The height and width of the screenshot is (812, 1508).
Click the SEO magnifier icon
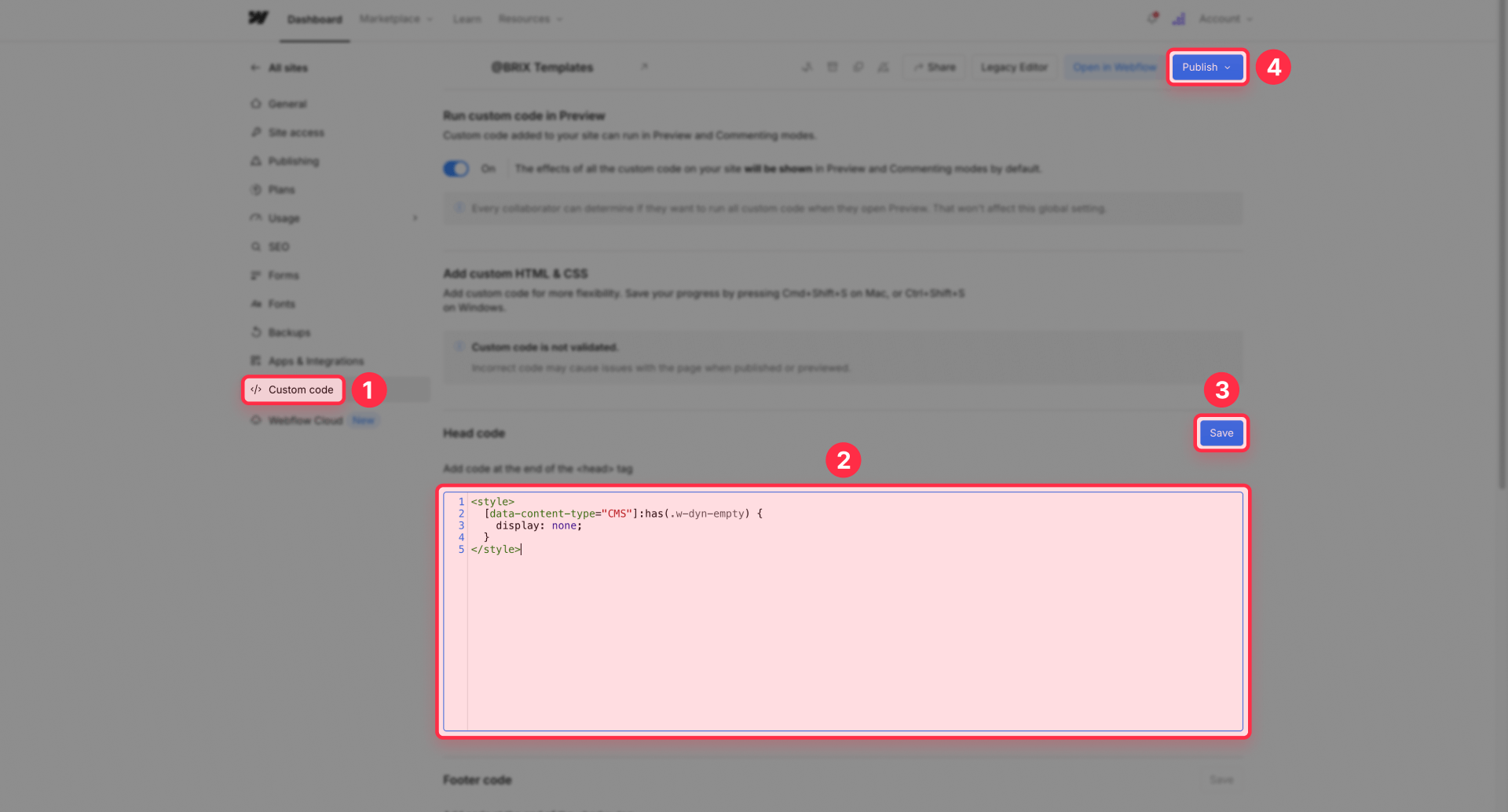[256, 247]
